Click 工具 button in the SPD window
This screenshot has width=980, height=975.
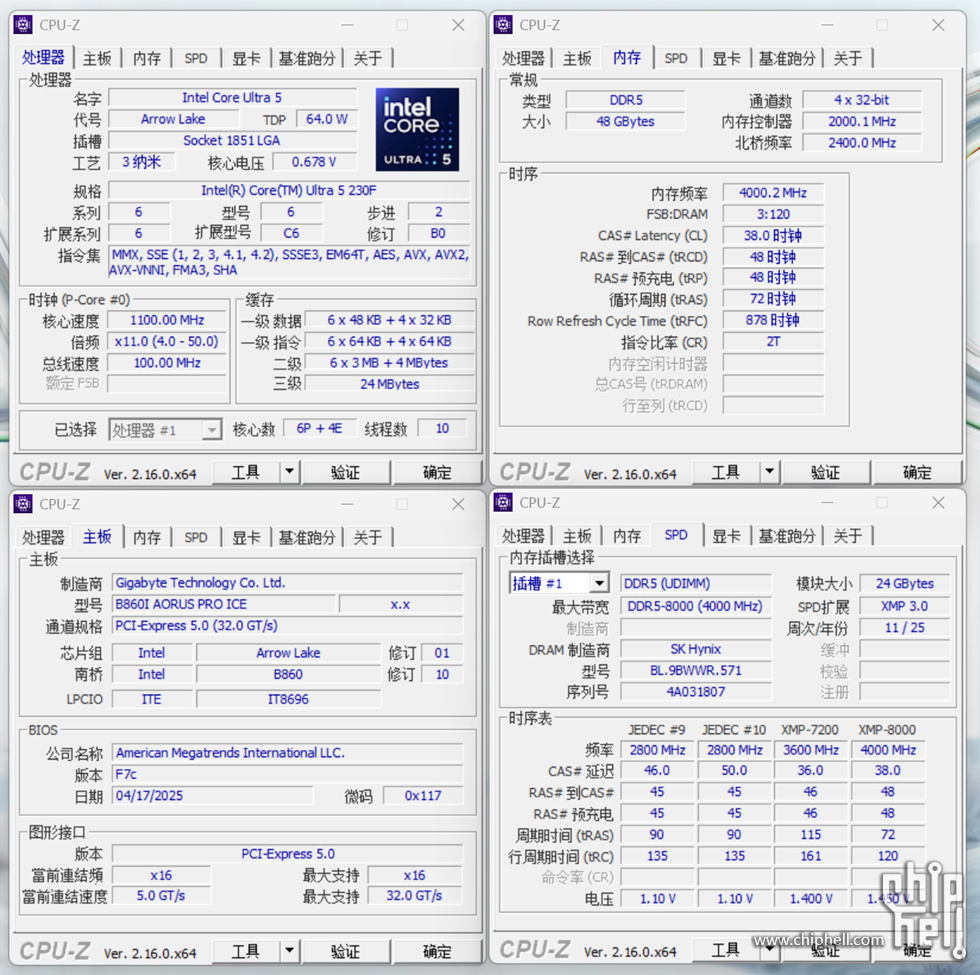(x=726, y=950)
